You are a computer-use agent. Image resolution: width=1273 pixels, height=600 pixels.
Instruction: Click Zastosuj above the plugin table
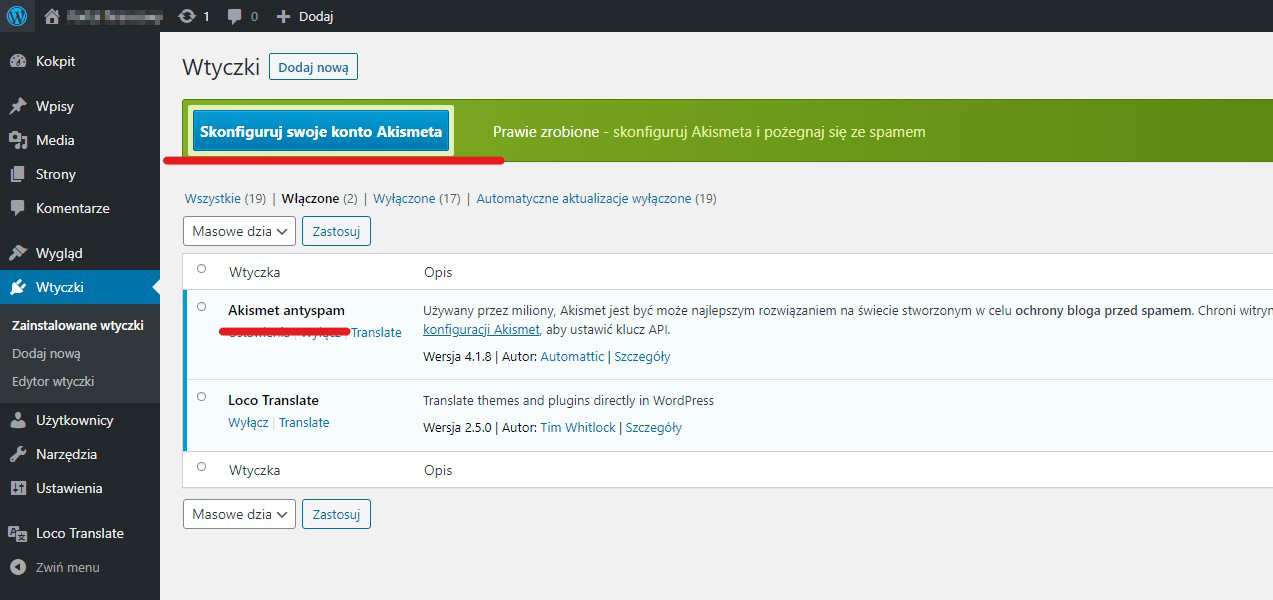336,231
